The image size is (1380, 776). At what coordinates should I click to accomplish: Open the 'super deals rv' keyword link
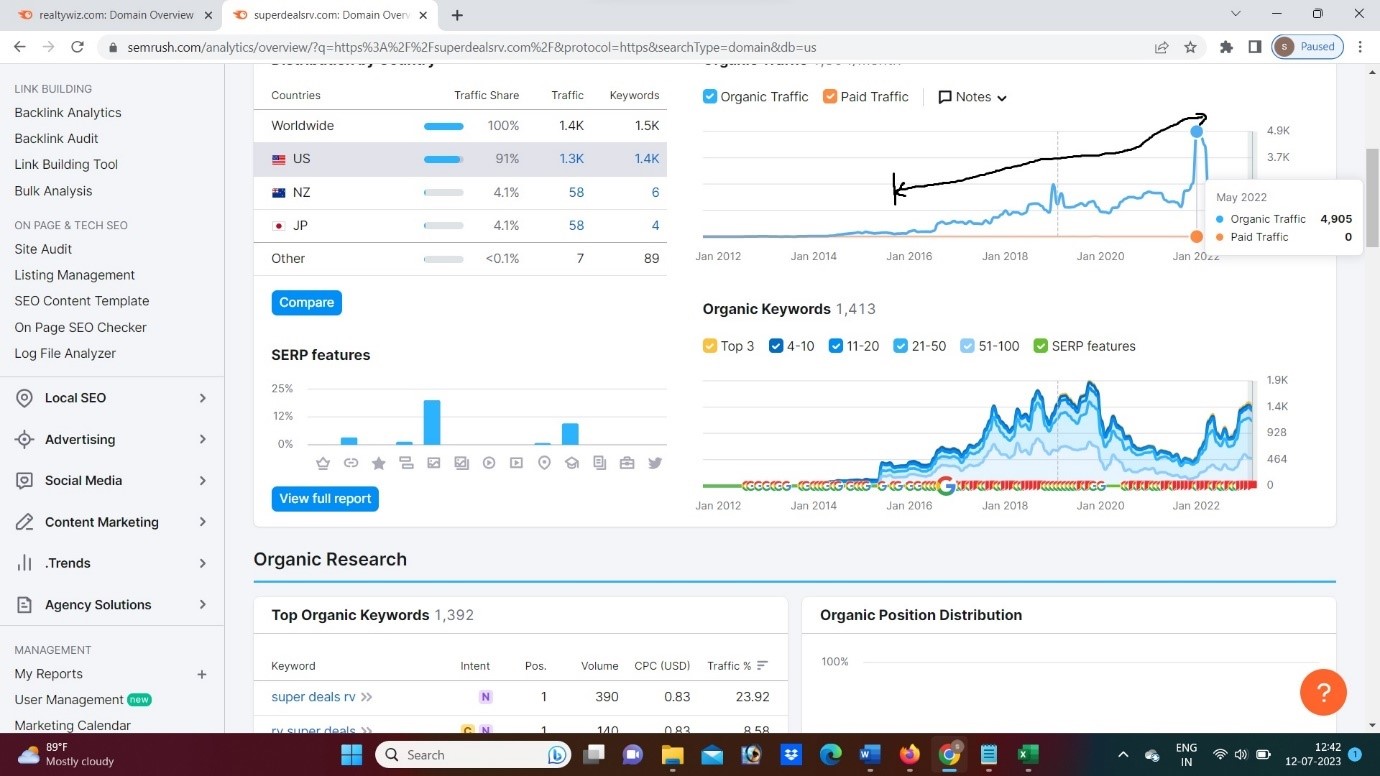pyautogui.click(x=313, y=697)
